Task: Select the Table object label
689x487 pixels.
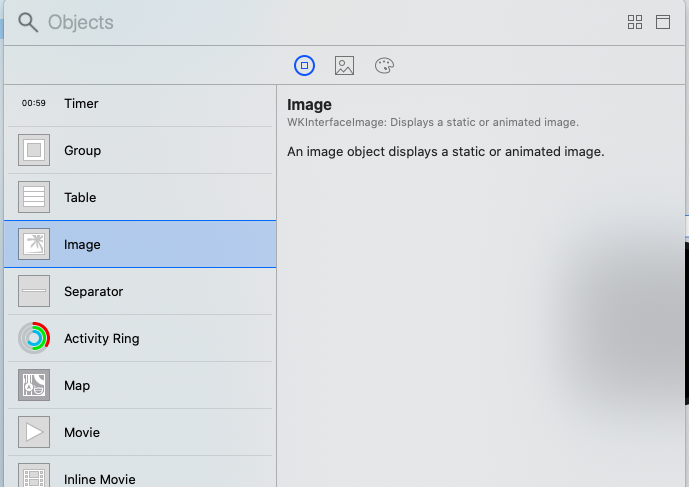Action: pyautogui.click(x=80, y=198)
